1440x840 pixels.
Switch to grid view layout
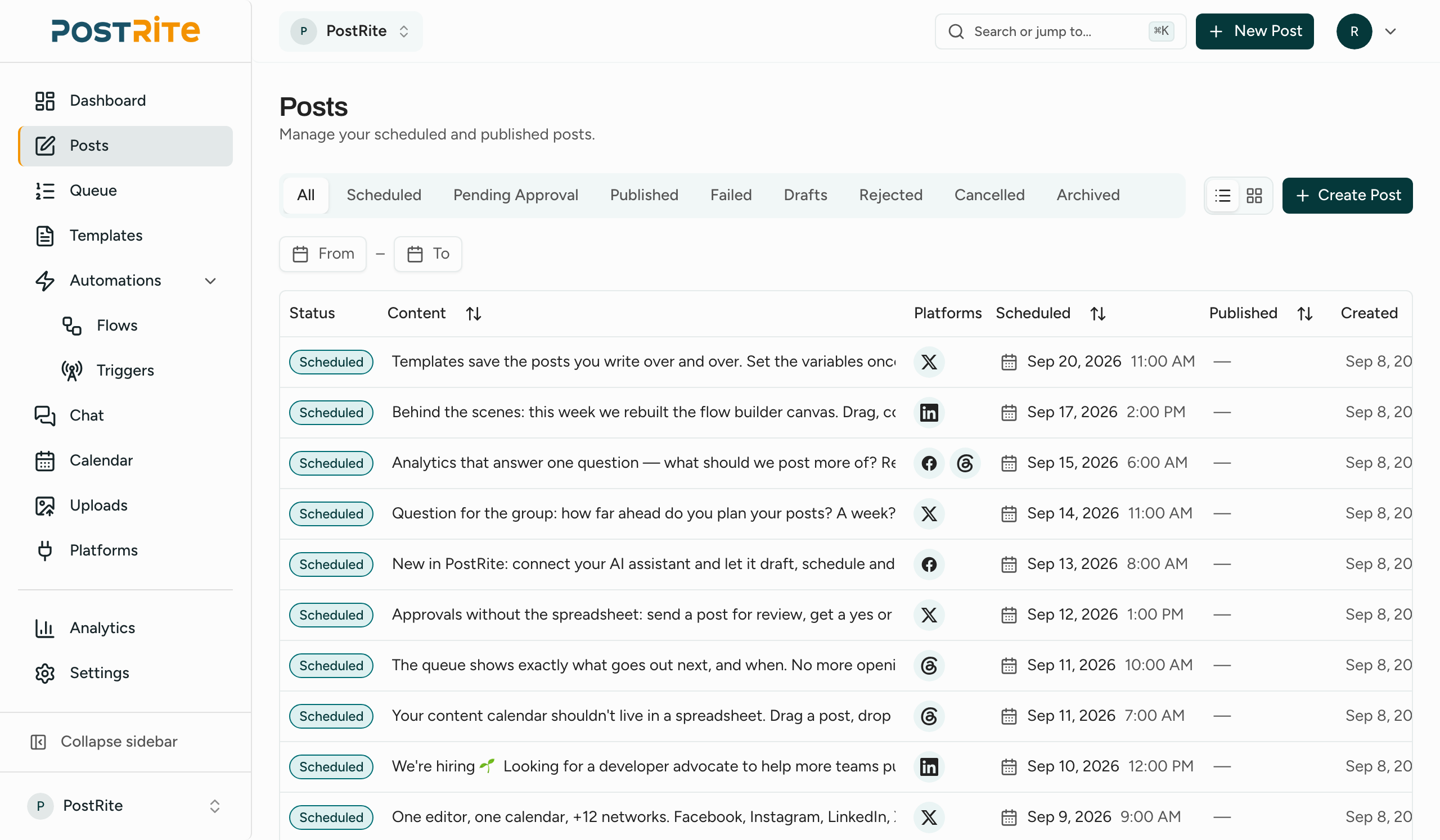tap(1254, 196)
